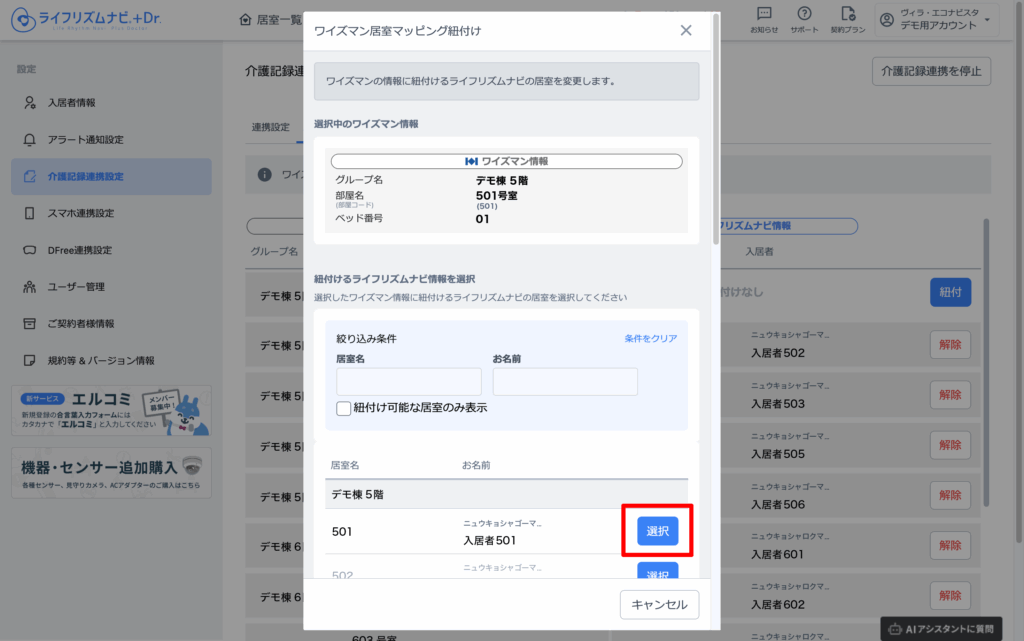Open the サポート help icon
Image resolution: width=1024 pixels, height=641 pixels.
pos(804,14)
